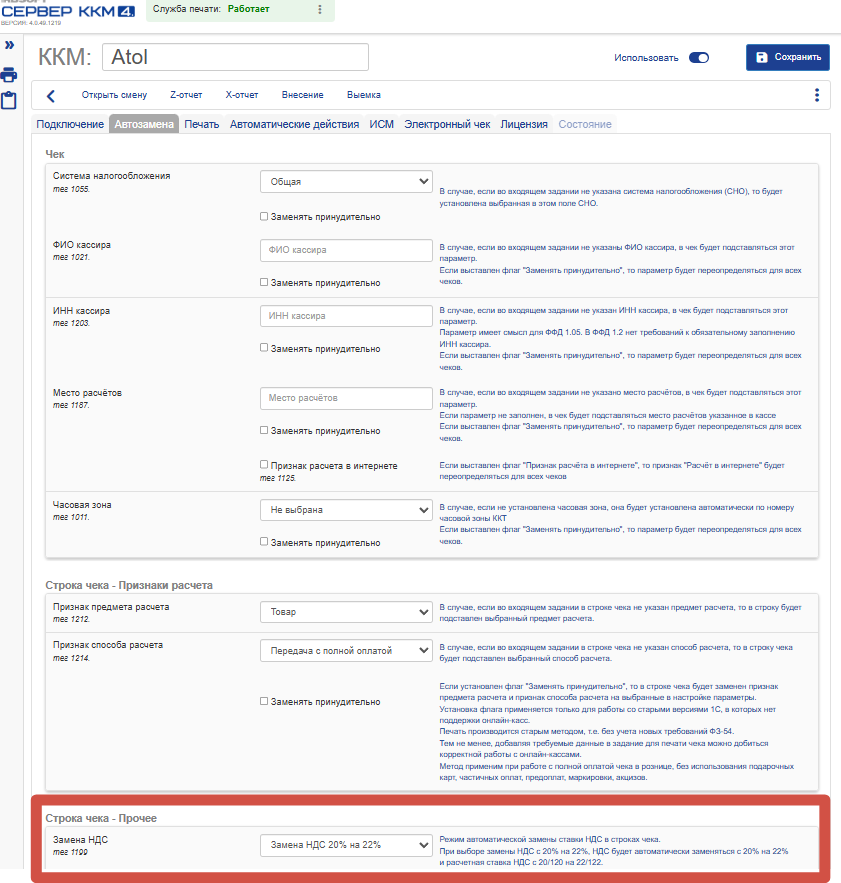Open the Состояние tab
The width and height of the screenshot is (841, 883).
[585, 124]
